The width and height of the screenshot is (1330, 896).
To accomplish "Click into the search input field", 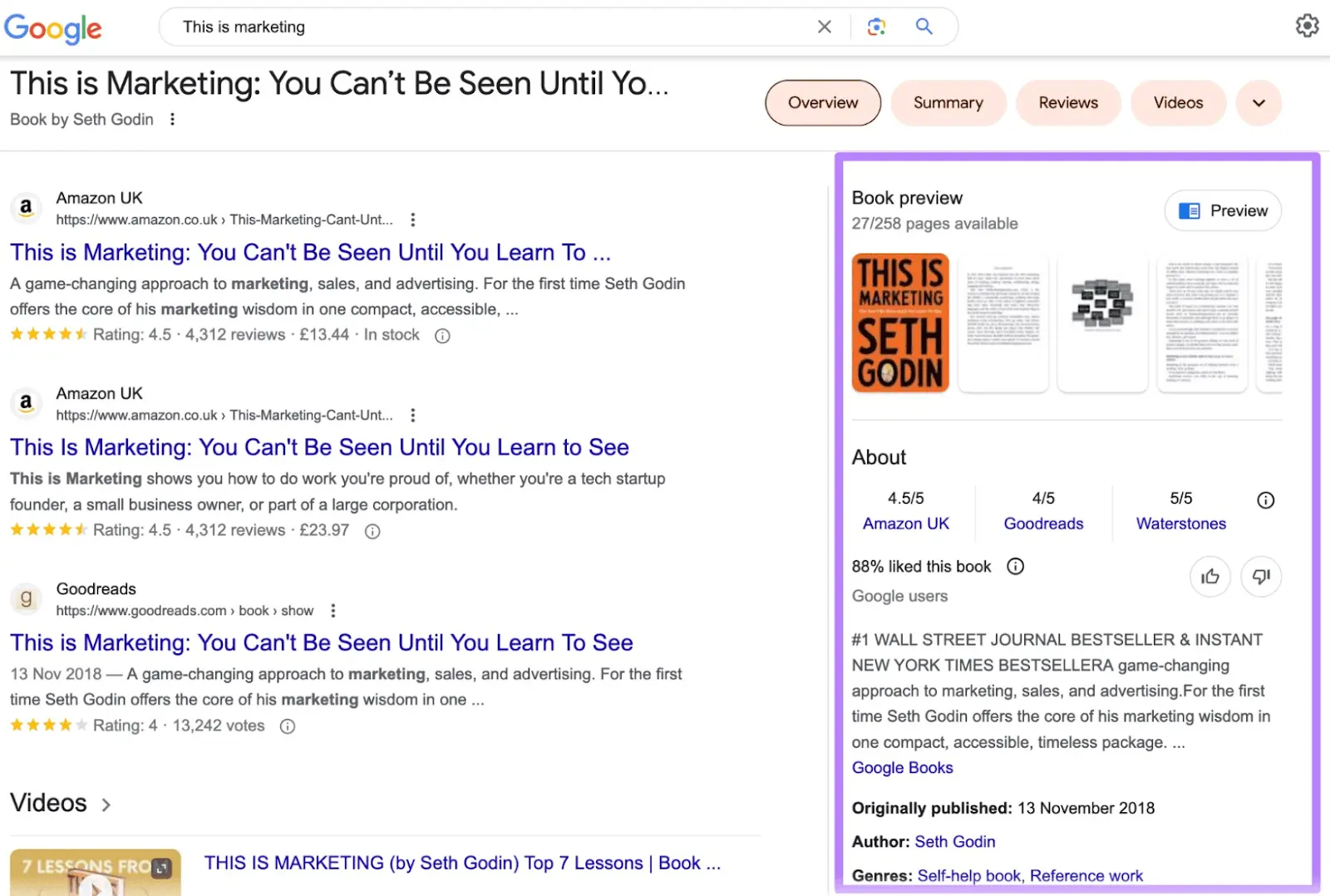I will click(482, 27).
